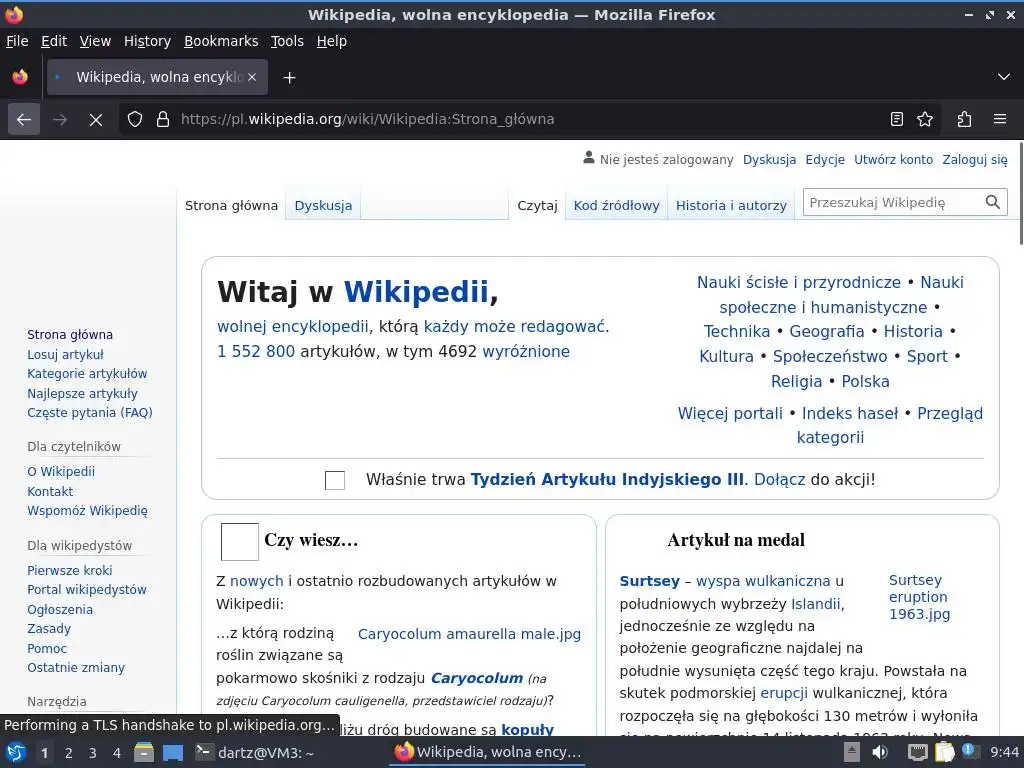Click the Dołącz link in the banner
The height and width of the screenshot is (768, 1024).
[x=779, y=479]
